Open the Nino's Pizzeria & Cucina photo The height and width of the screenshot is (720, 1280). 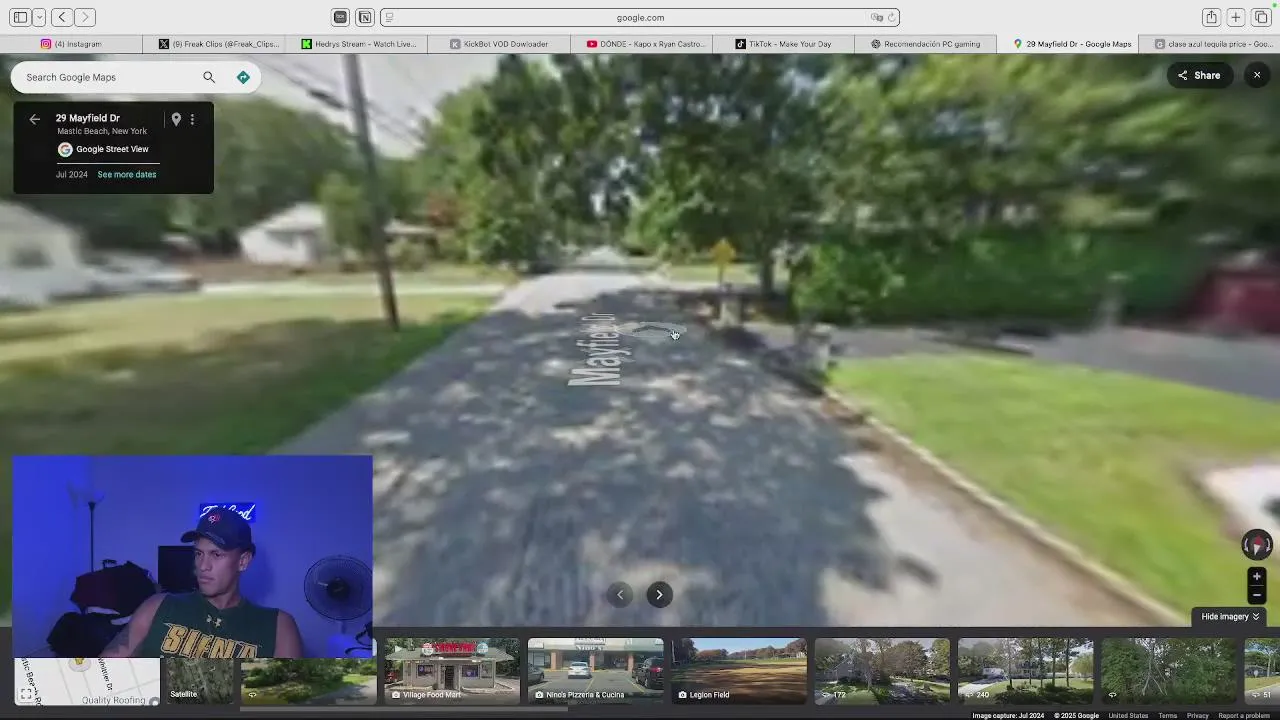tap(595, 671)
